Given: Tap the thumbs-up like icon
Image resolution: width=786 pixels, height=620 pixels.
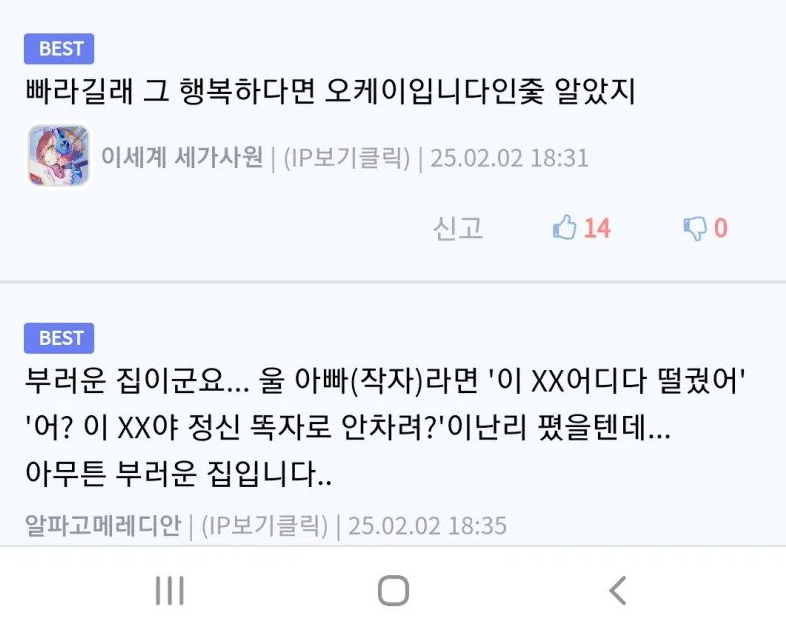Looking at the screenshot, I should (564, 227).
